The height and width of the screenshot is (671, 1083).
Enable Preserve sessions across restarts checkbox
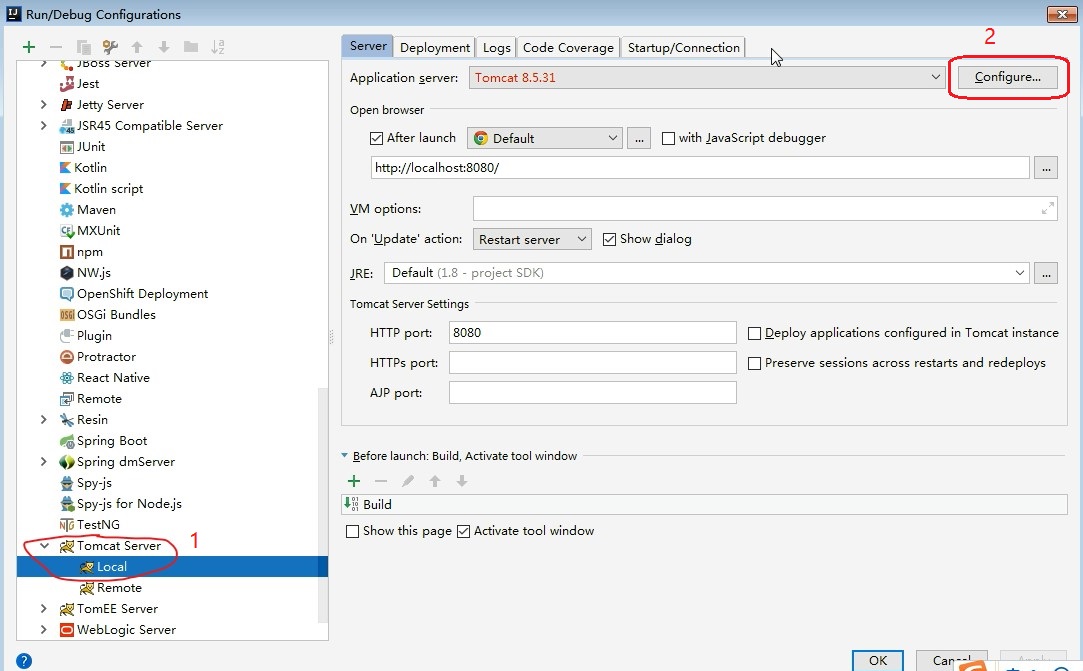click(x=754, y=363)
